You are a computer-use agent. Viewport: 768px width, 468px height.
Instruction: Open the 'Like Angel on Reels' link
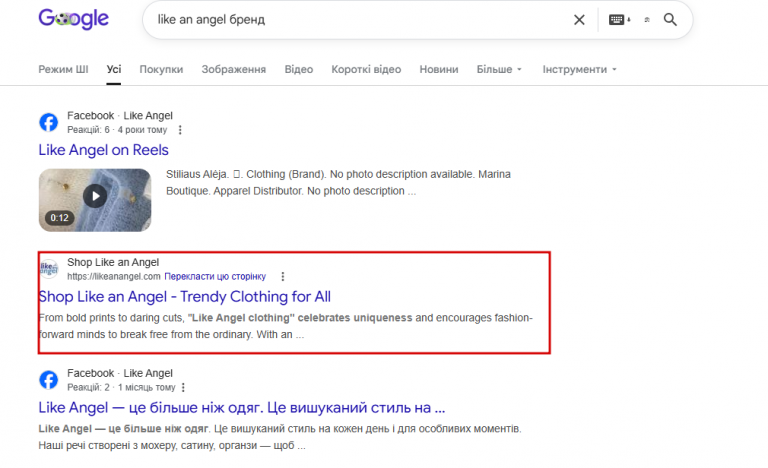pyautogui.click(x=103, y=150)
